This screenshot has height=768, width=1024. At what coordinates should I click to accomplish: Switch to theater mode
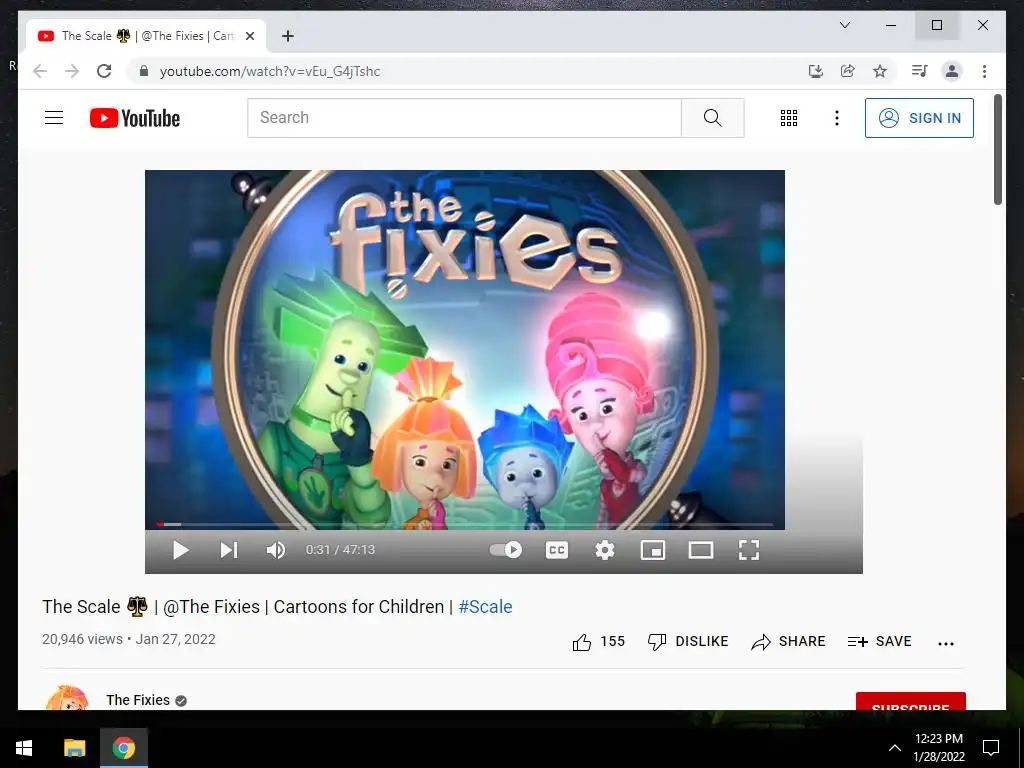tap(701, 550)
